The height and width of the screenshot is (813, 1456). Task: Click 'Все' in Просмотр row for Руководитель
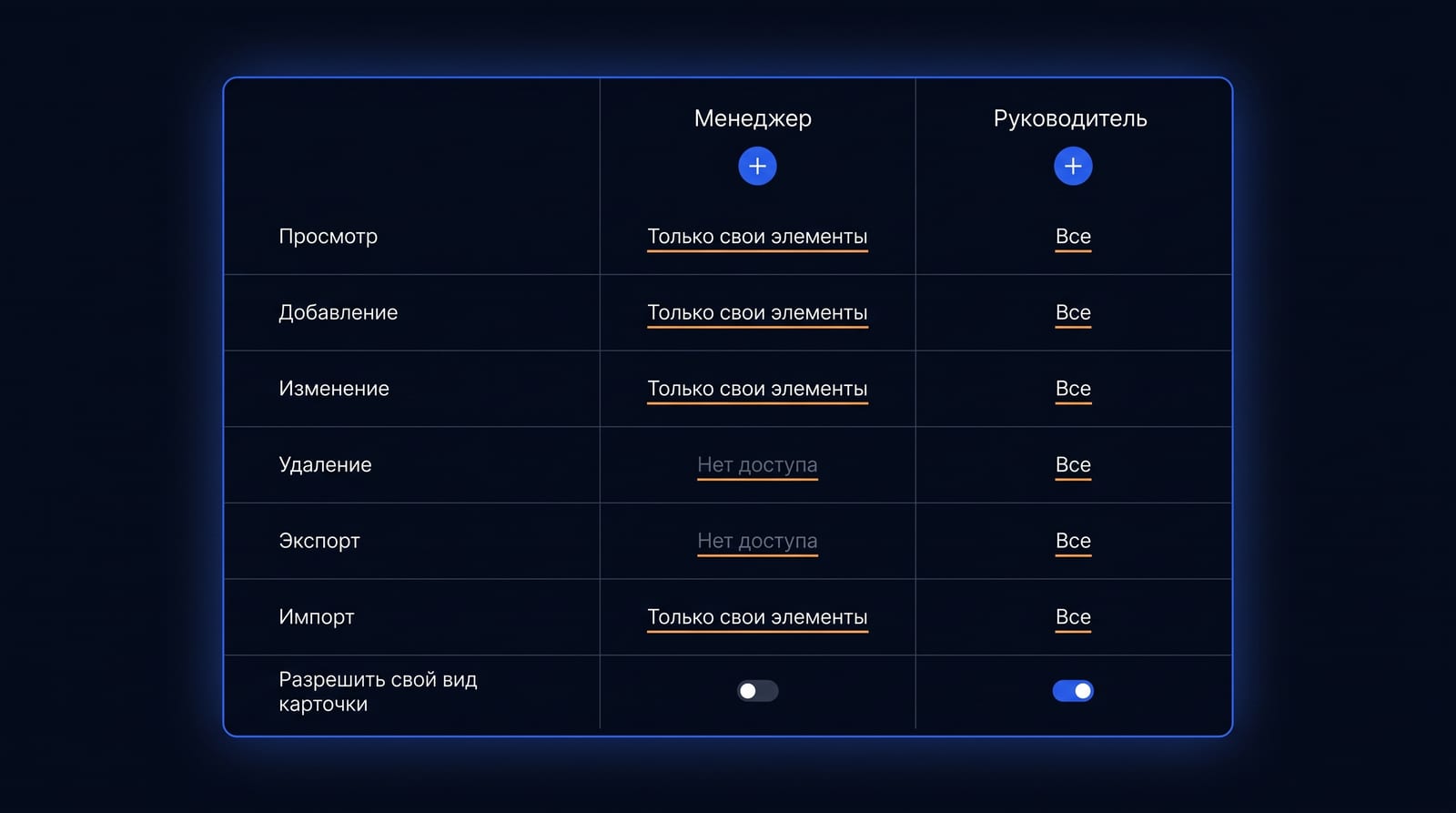coord(1073,237)
